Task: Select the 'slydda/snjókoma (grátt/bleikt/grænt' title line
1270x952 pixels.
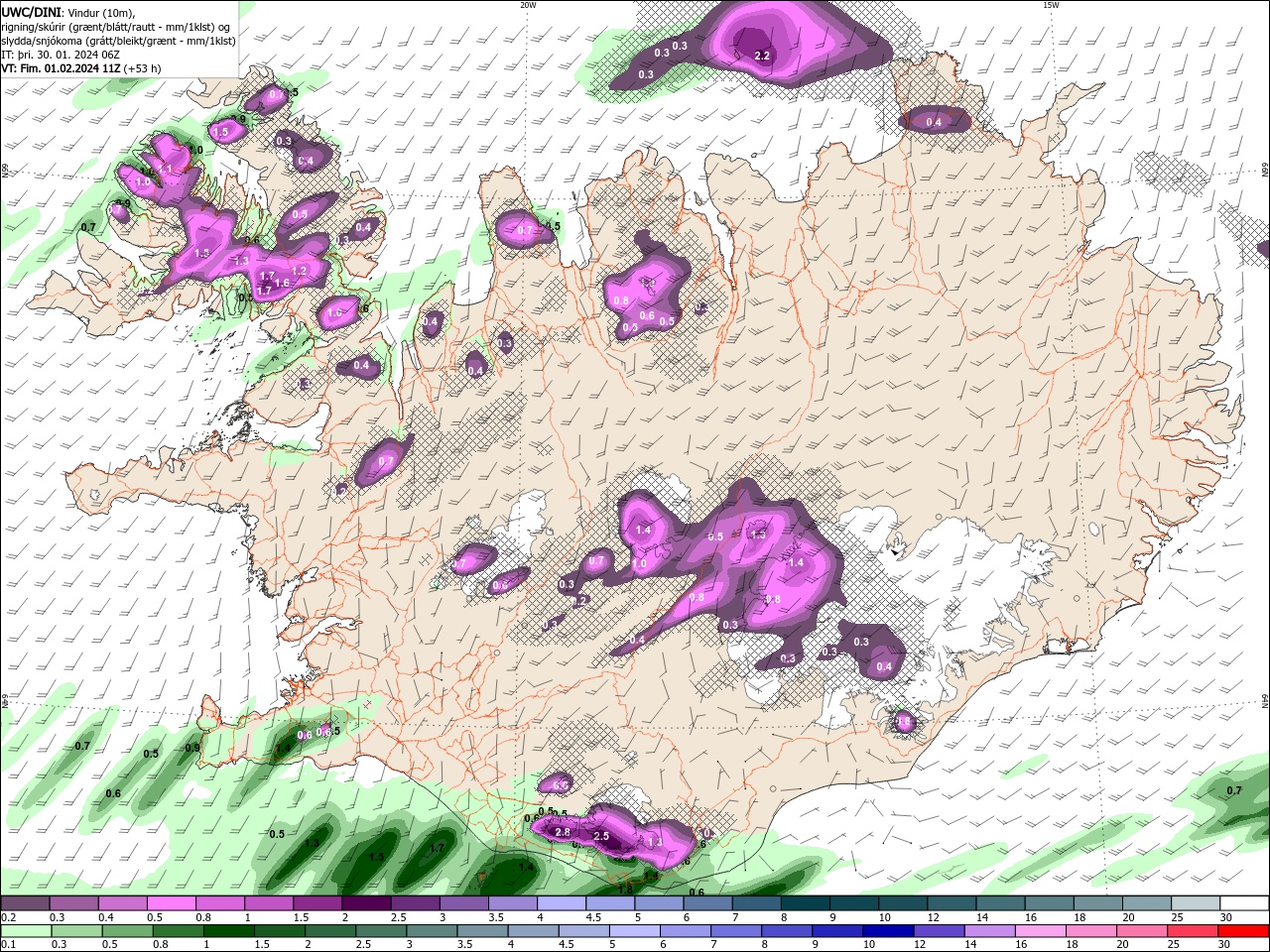Action: (x=118, y=41)
